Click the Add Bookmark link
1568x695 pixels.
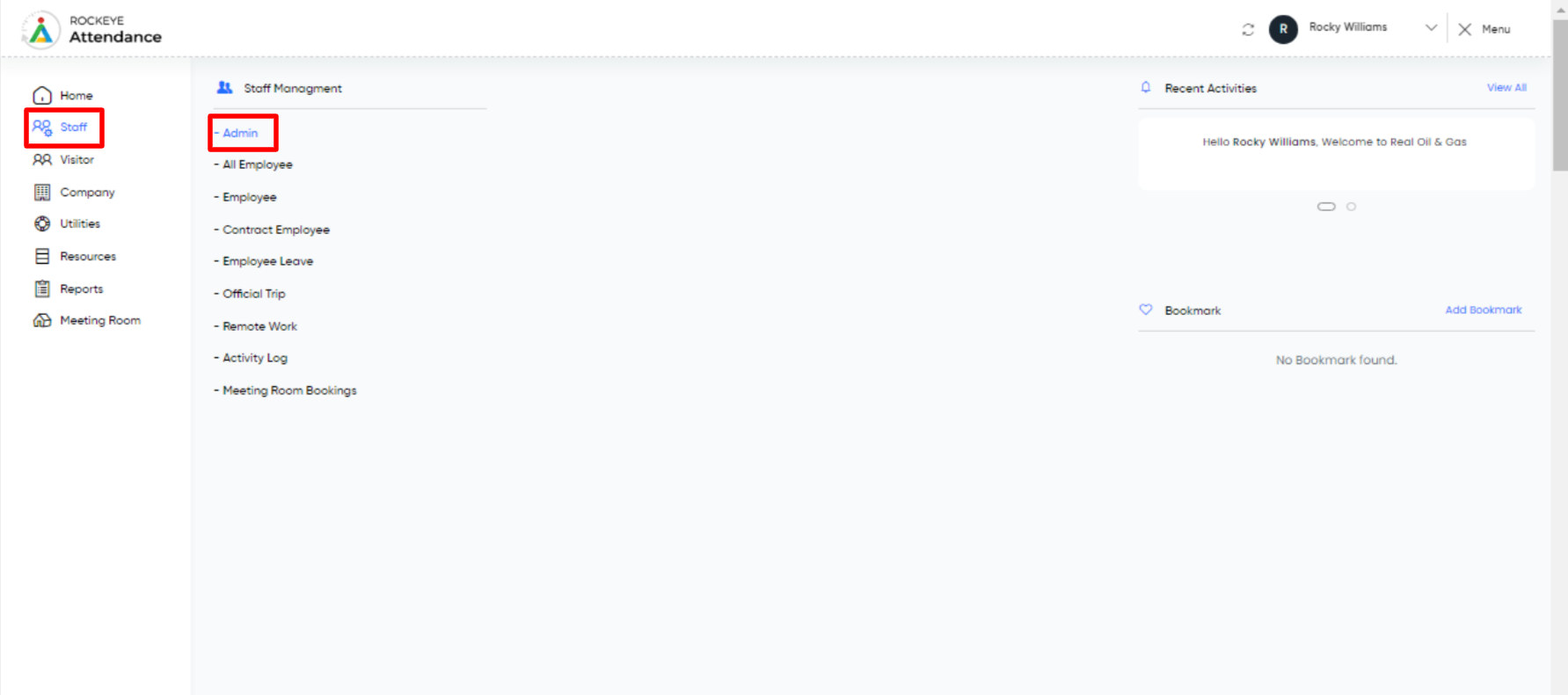[1484, 310]
